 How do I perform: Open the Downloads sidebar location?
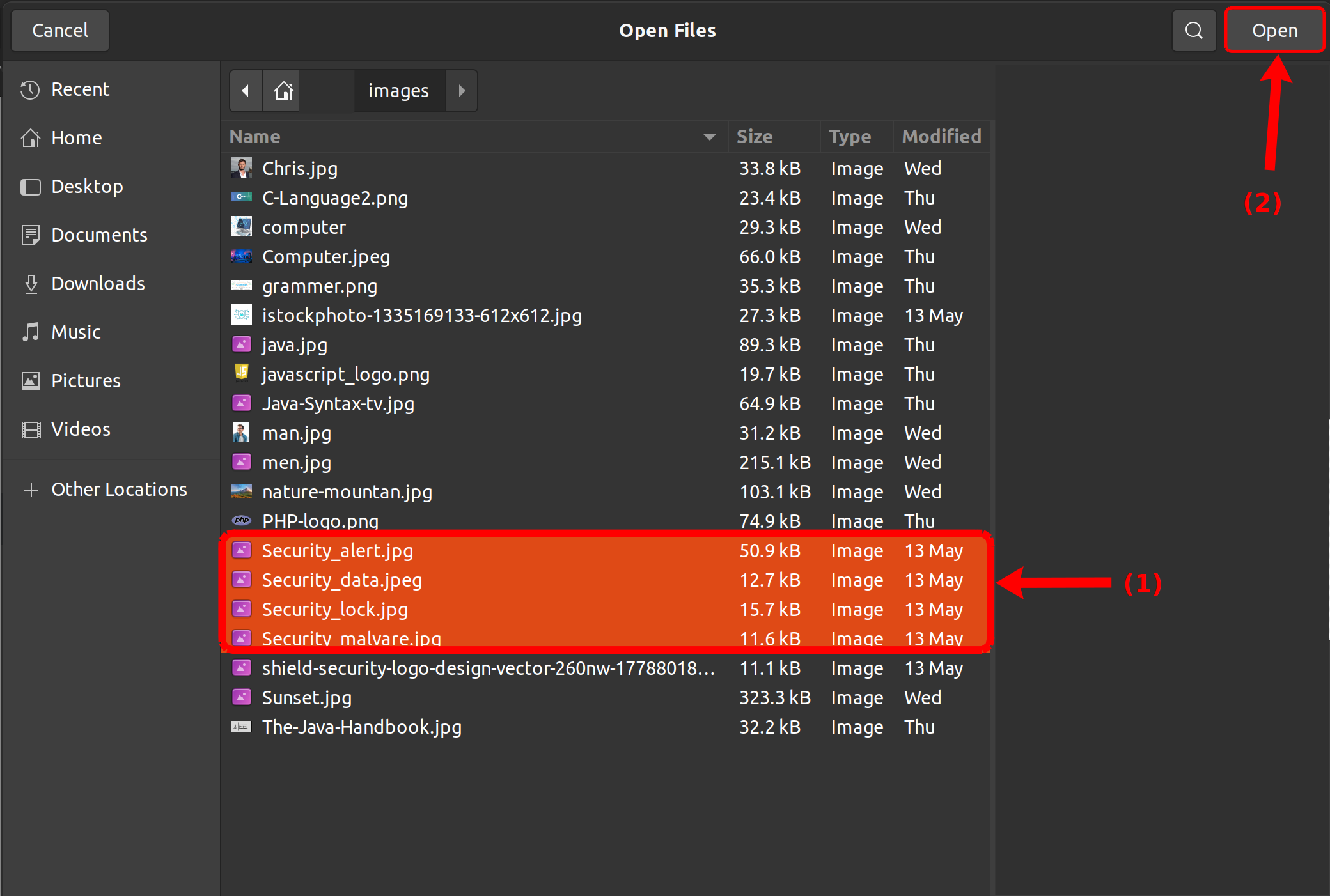98,284
